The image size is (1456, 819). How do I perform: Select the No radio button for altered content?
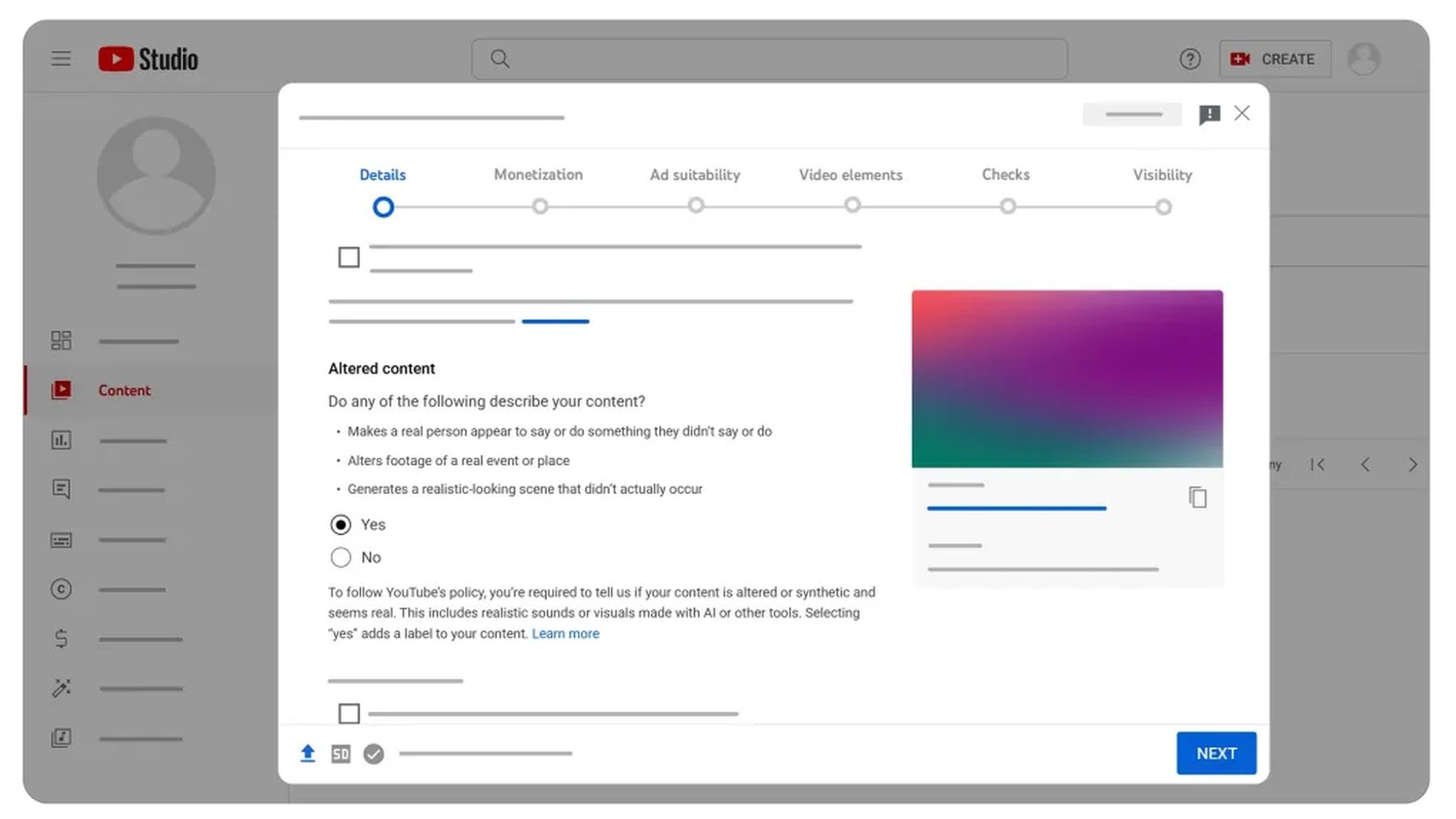pos(340,557)
